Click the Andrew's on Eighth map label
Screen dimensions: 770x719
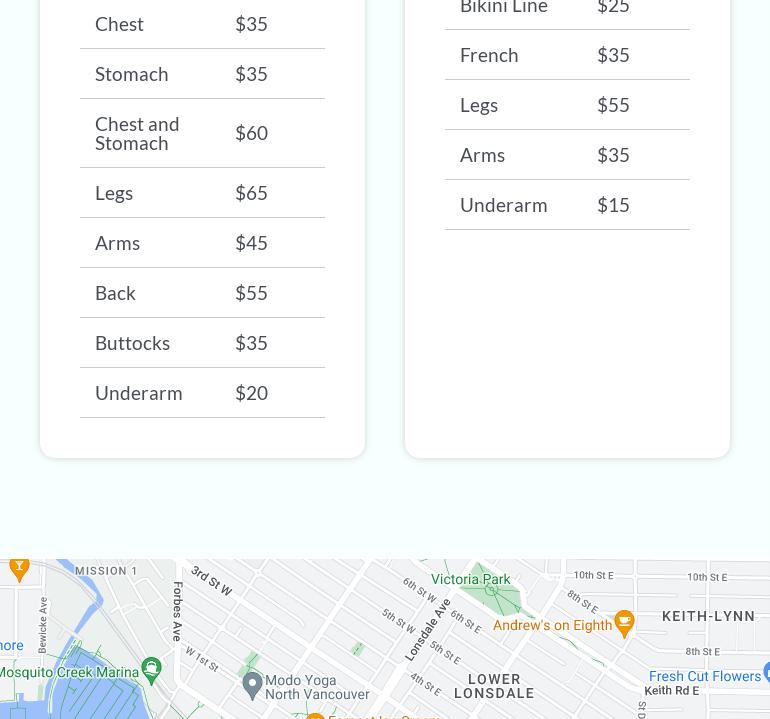point(550,625)
